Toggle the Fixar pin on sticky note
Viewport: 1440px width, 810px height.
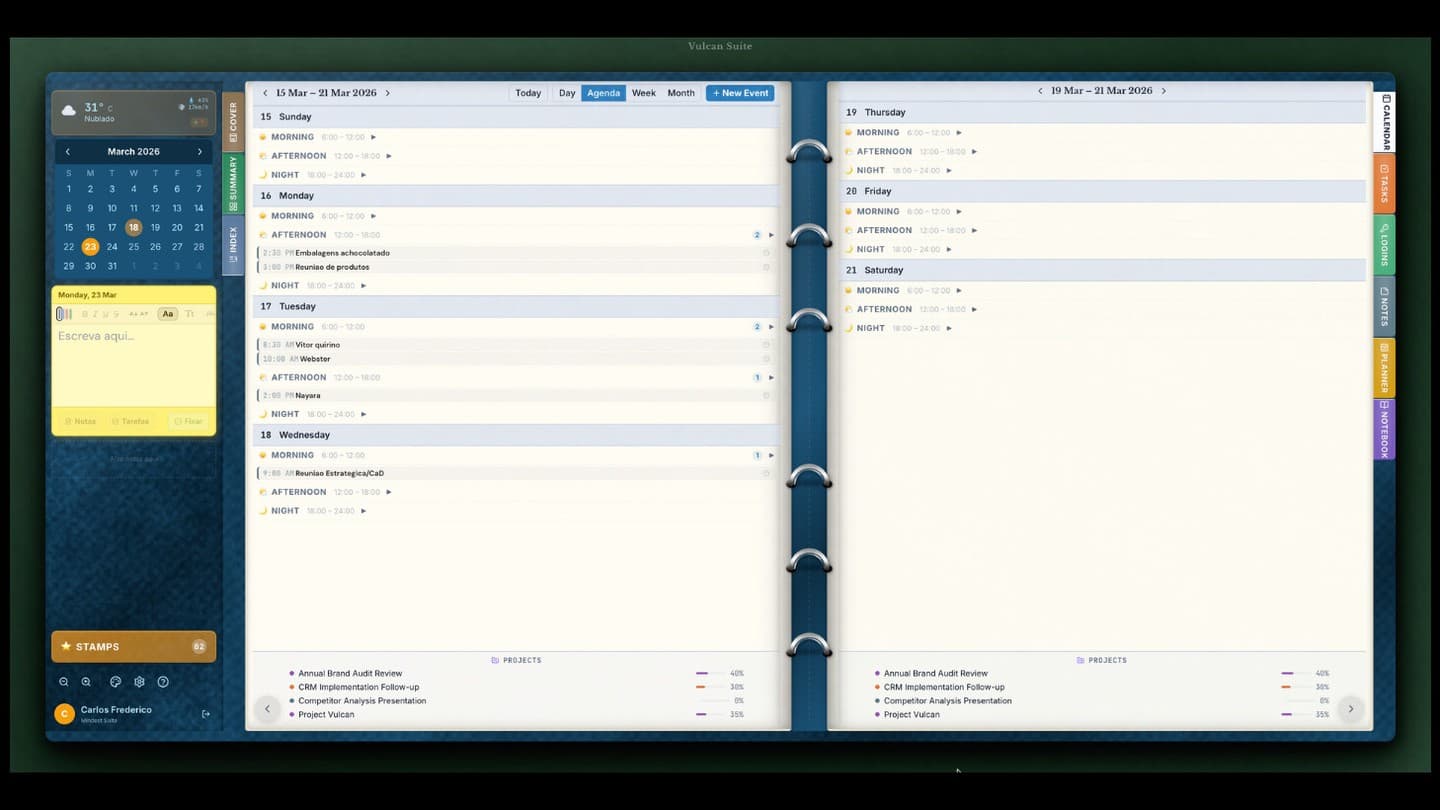189,421
